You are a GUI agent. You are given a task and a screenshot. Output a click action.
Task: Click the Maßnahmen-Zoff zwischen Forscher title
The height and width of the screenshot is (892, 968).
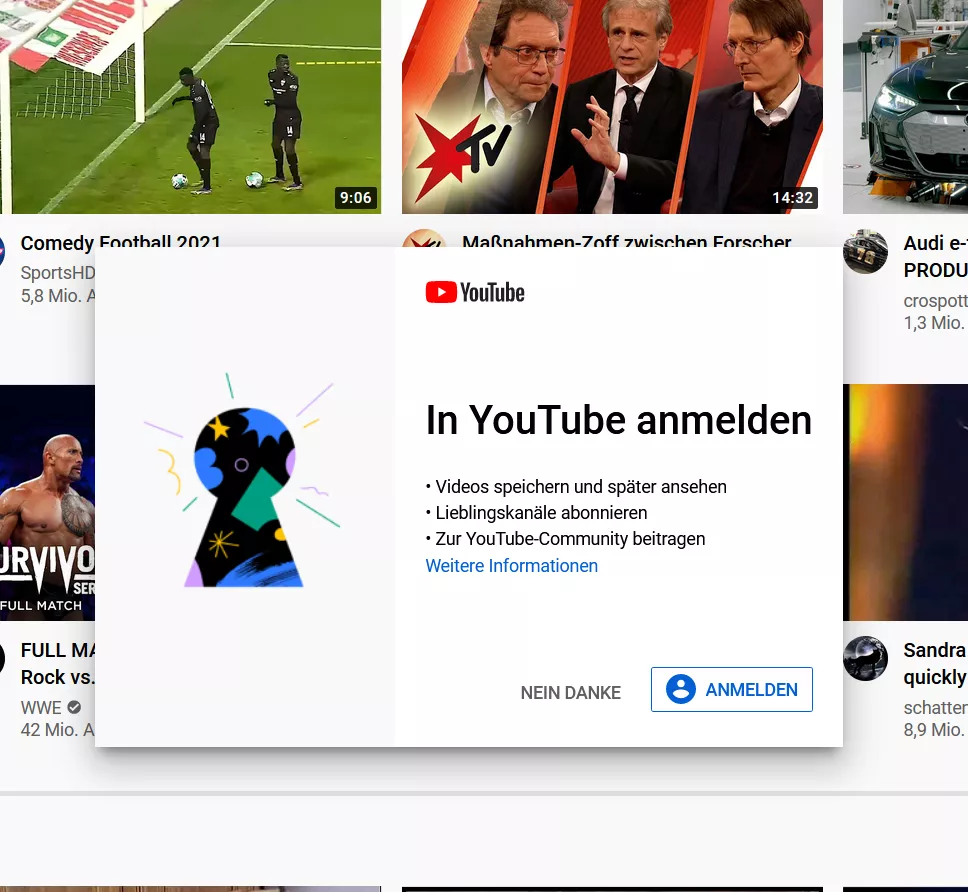pyautogui.click(x=627, y=240)
